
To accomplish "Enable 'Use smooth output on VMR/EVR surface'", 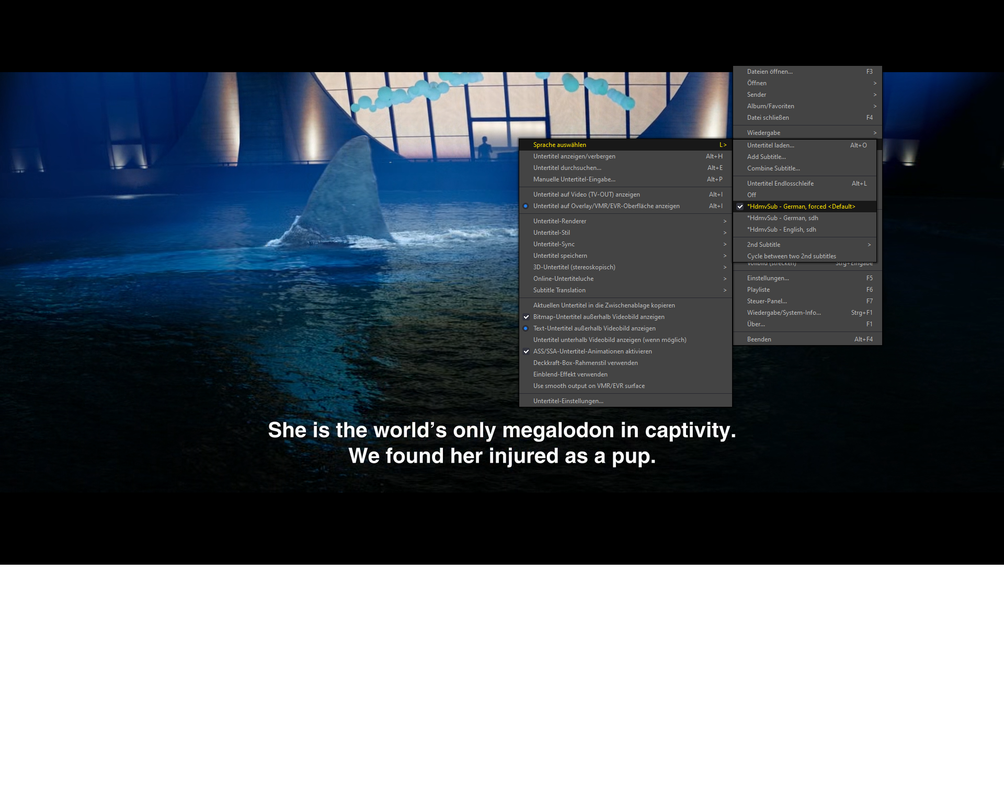I will 625,386.
